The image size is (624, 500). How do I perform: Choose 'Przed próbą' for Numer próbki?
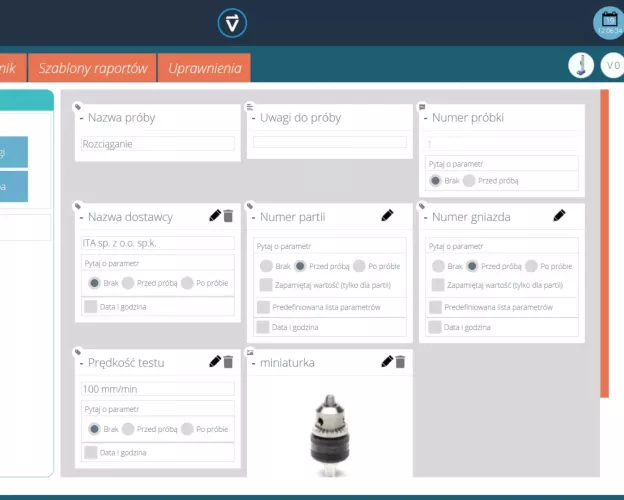pos(469,181)
